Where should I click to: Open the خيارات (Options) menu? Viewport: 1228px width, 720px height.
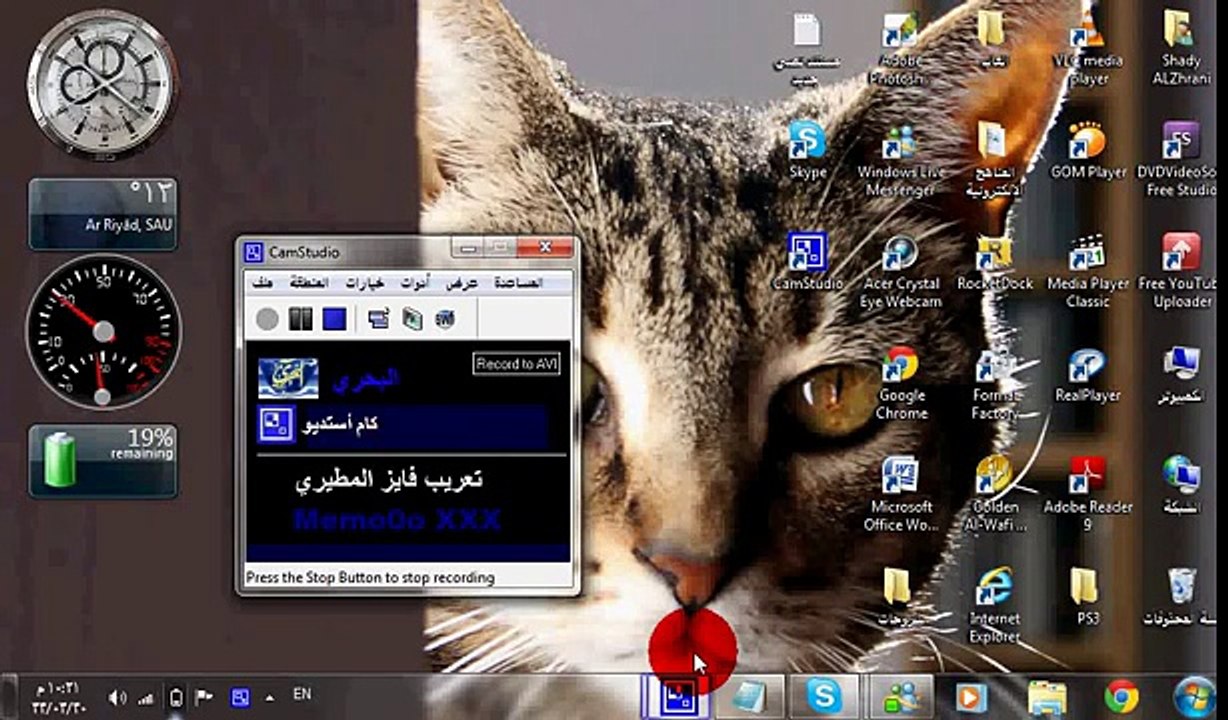[x=364, y=283]
